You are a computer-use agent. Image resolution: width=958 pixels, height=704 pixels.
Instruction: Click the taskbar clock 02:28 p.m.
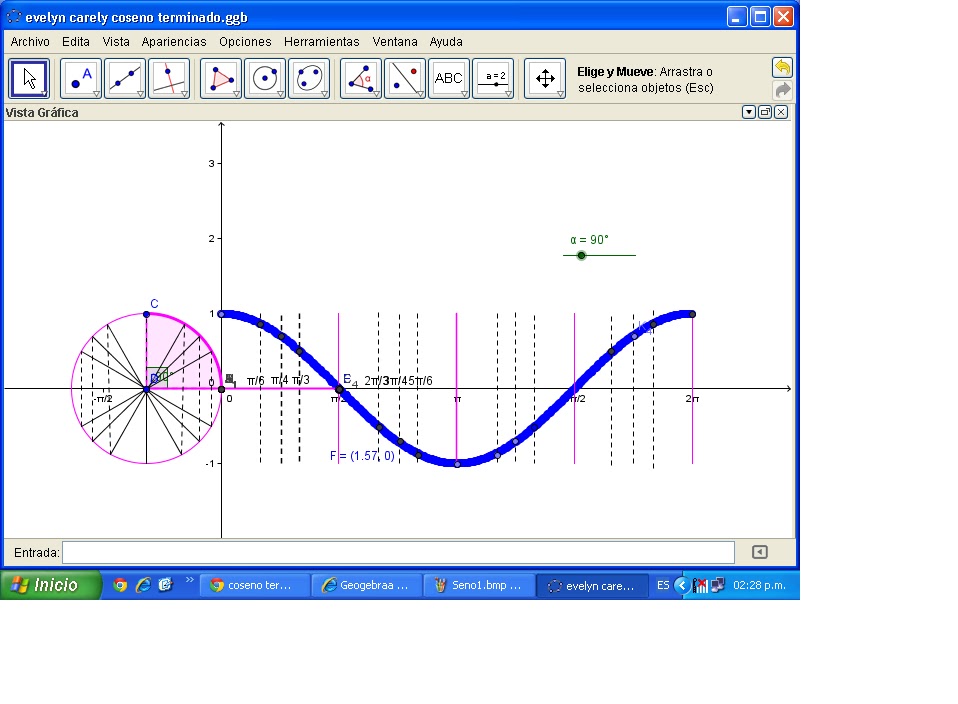(759, 585)
